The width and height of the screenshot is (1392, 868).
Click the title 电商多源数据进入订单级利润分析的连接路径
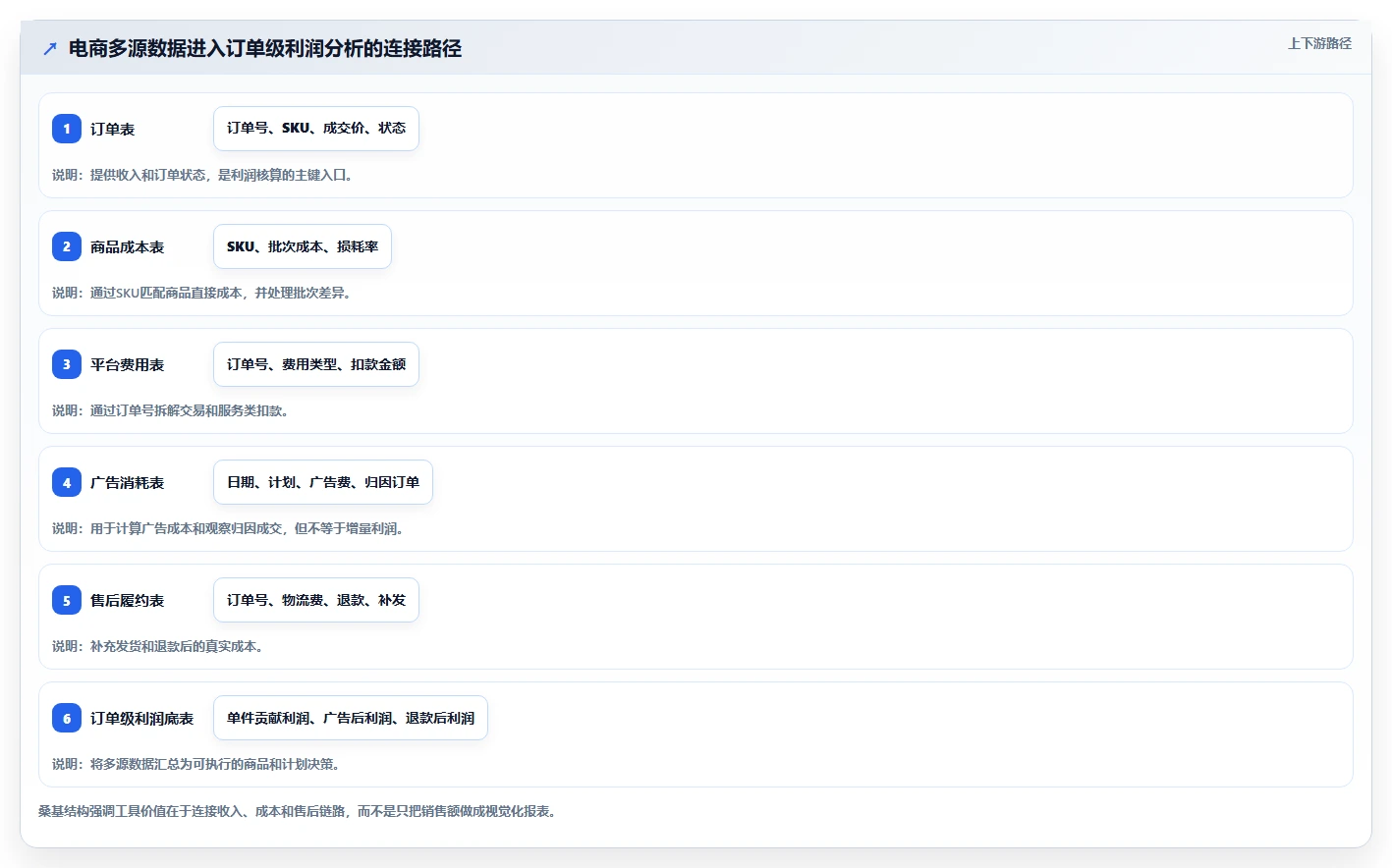coord(265,48)
